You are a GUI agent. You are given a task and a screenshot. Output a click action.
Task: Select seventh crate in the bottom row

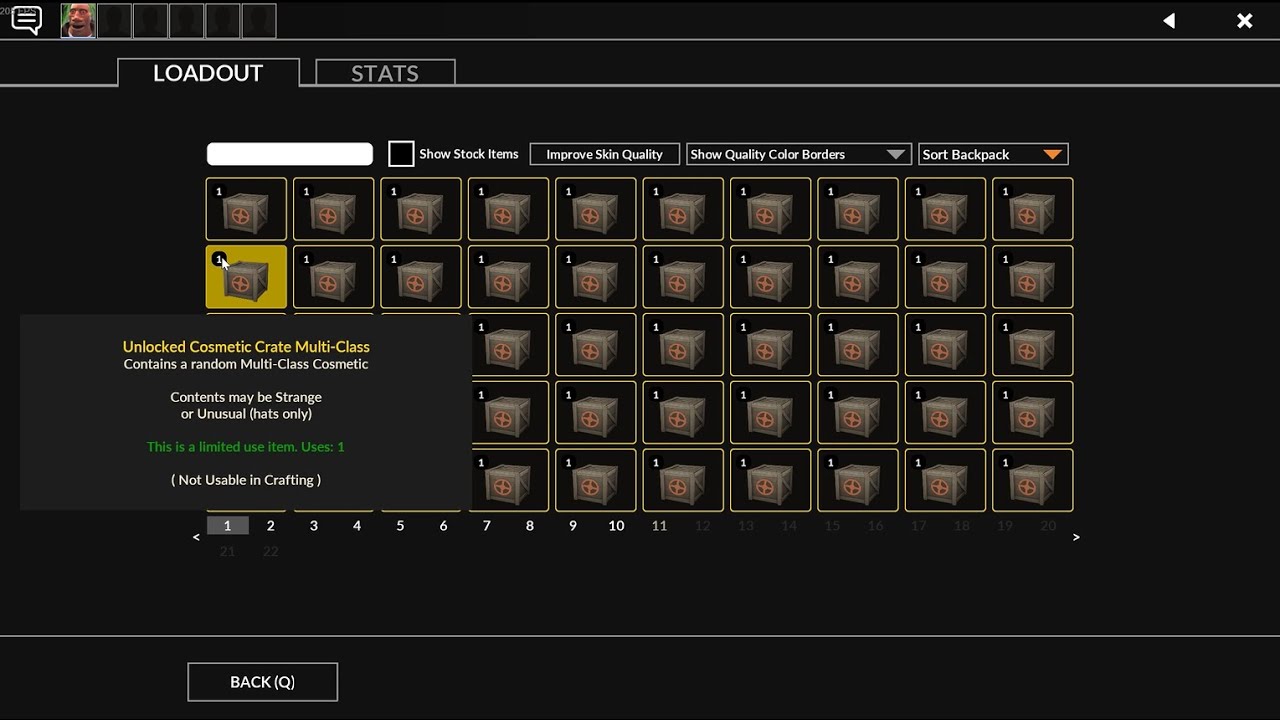click(x=771, y=480)
